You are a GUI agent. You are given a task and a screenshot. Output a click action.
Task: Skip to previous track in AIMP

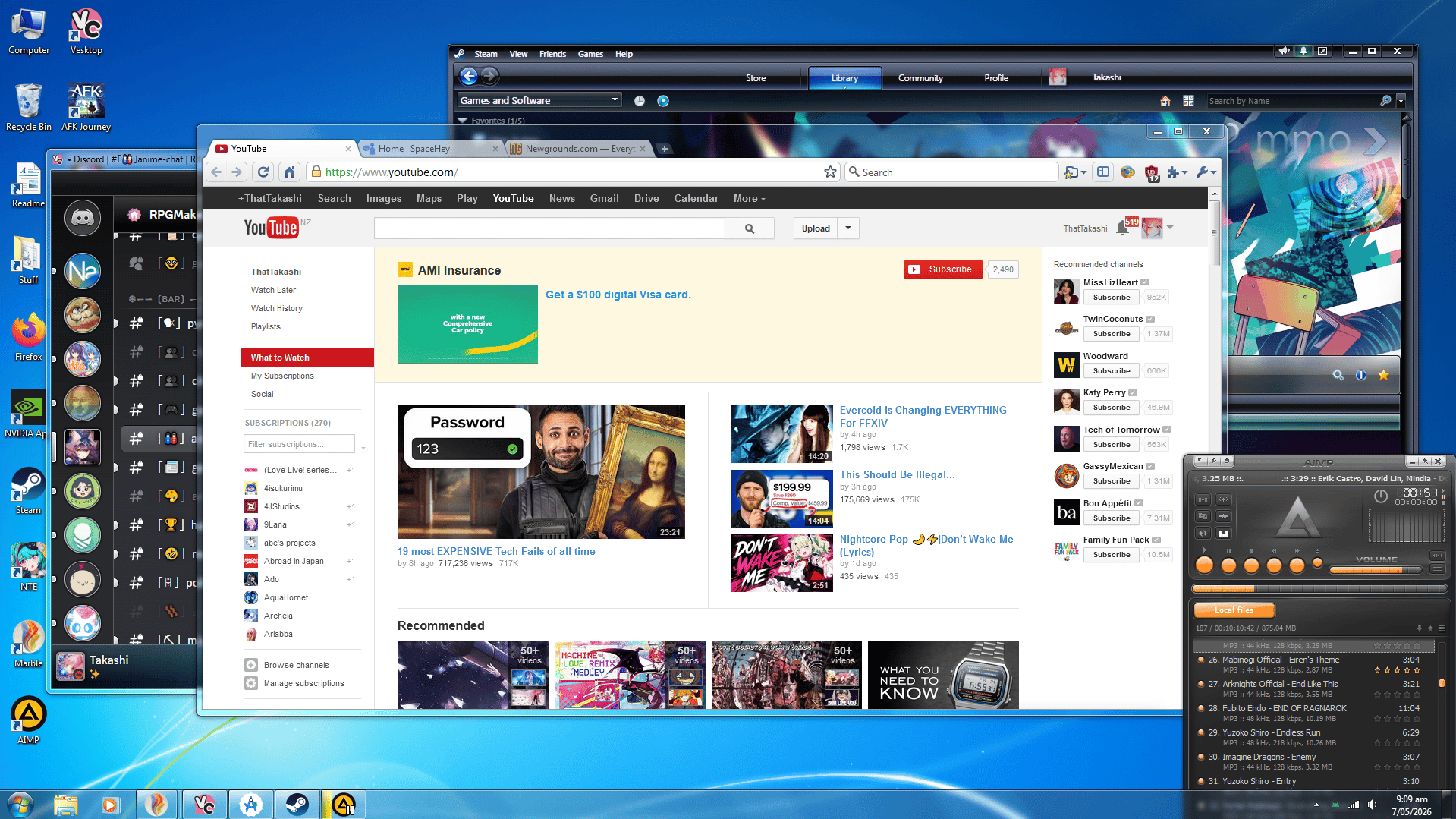pos(1275,565)
